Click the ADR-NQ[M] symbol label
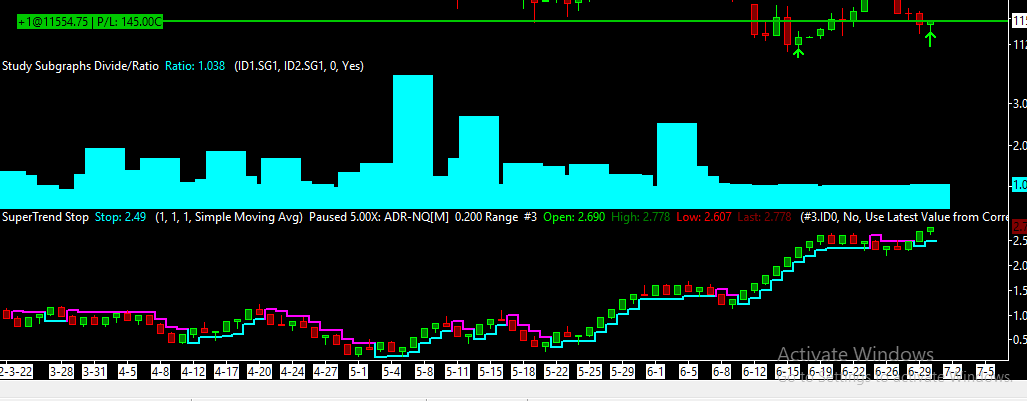Viewport: 1027px width, 401px height. pyautogui.click(x=415, y=217)
